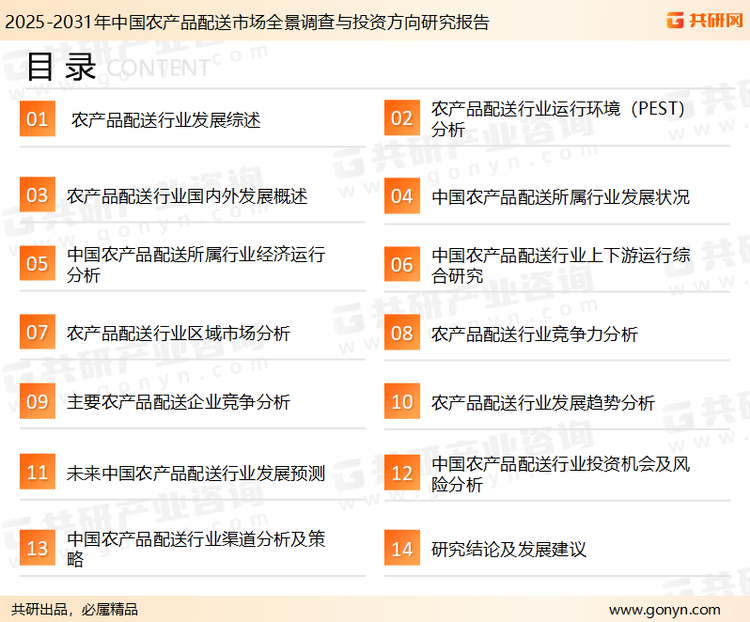Select the 08 chapter number badge
Viewport: 750px width, 622px height.
(x=401, y=333)
